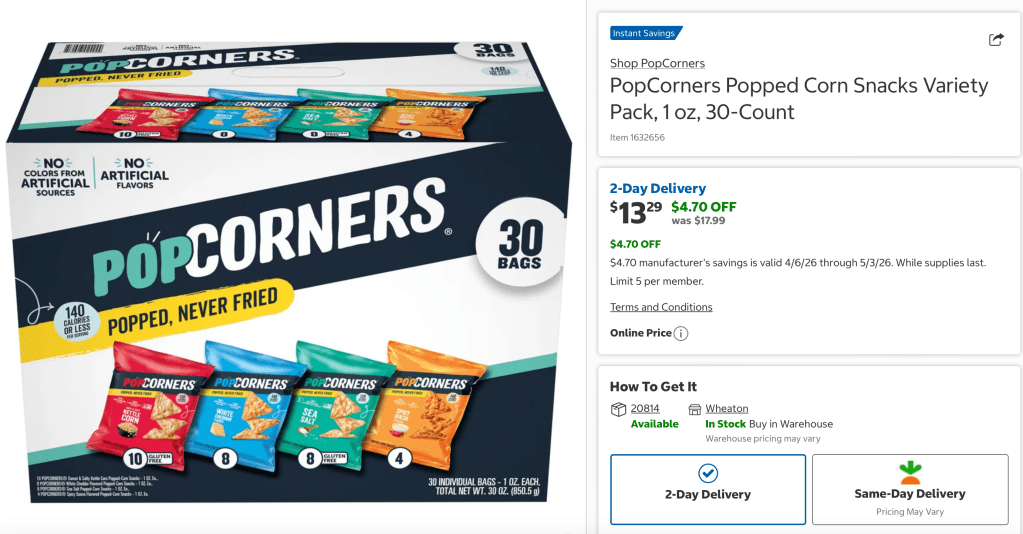Click the carrot icon for Same-Day Delivery
The image size is (1023, 534).
pyautogui.click(x=909, y=473)
